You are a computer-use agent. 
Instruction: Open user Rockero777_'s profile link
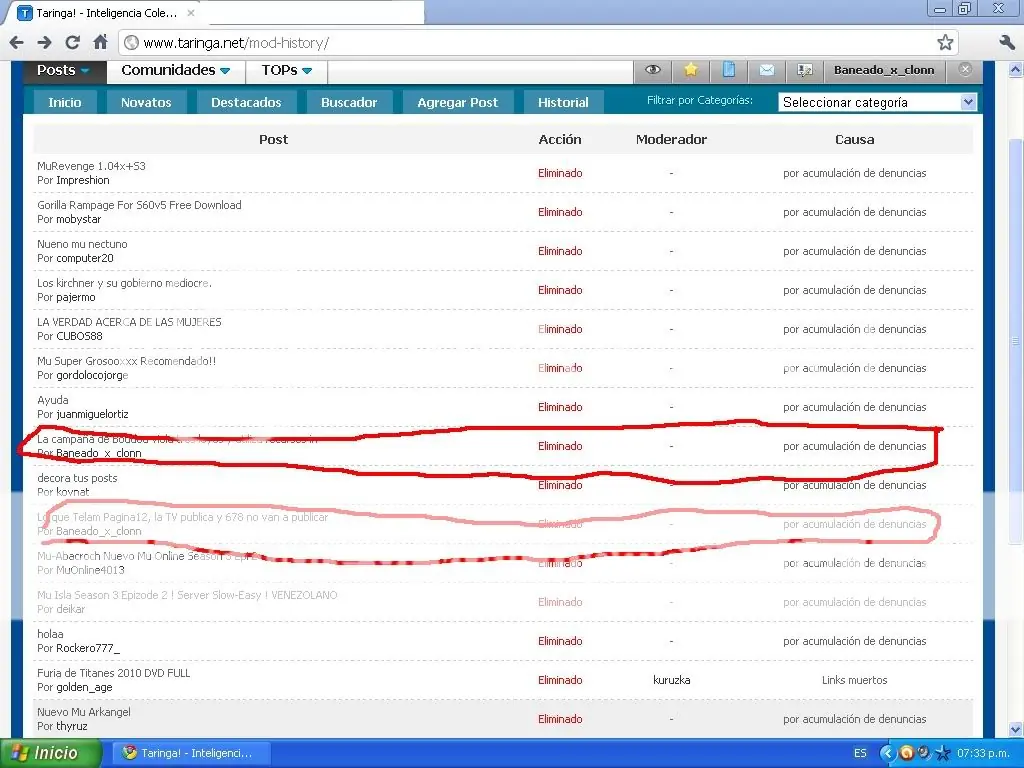(88, 648)
